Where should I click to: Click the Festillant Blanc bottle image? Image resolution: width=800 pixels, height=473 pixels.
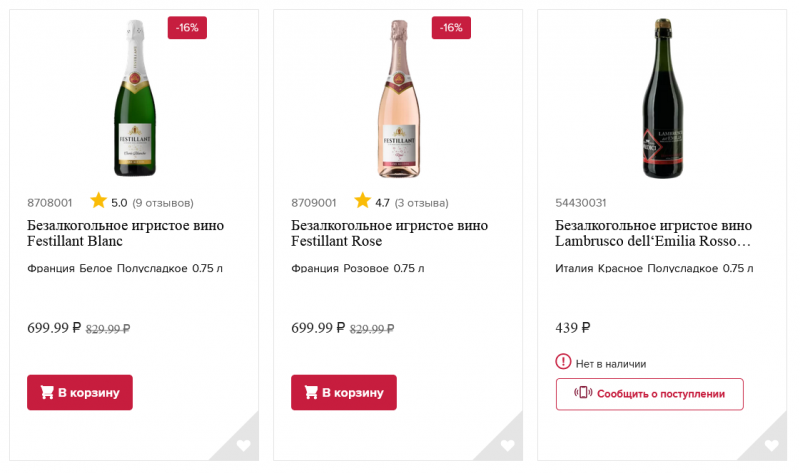[135, 98]
